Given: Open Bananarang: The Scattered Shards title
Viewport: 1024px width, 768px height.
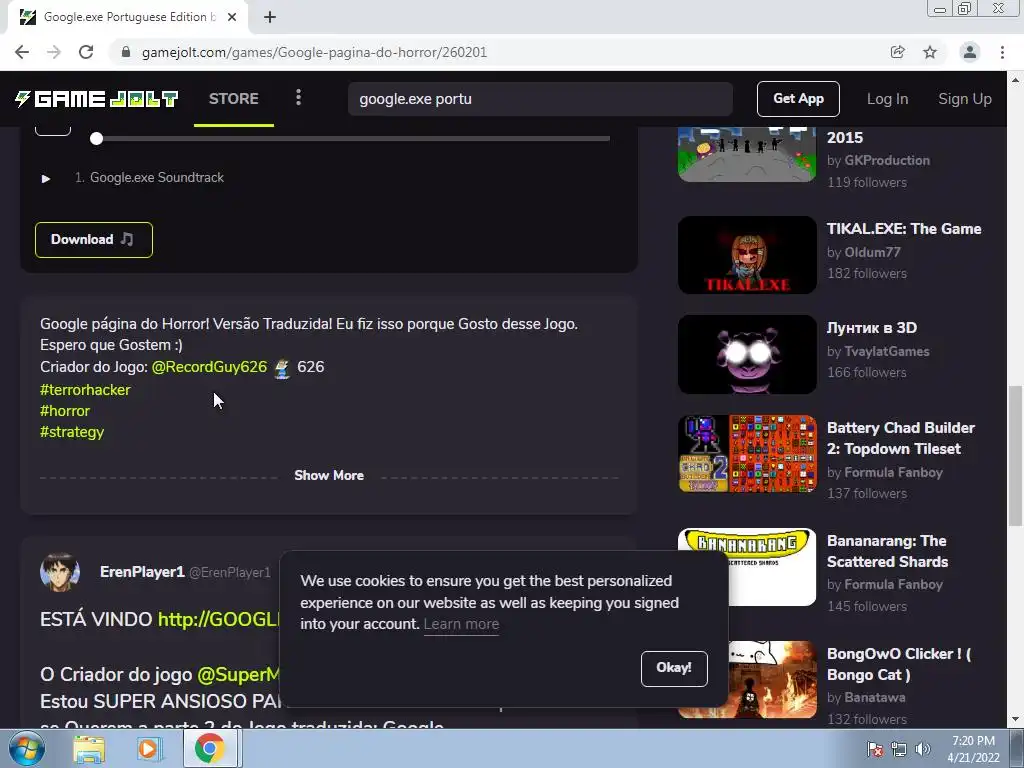Looking at the screenshot, I should [888, 551].
